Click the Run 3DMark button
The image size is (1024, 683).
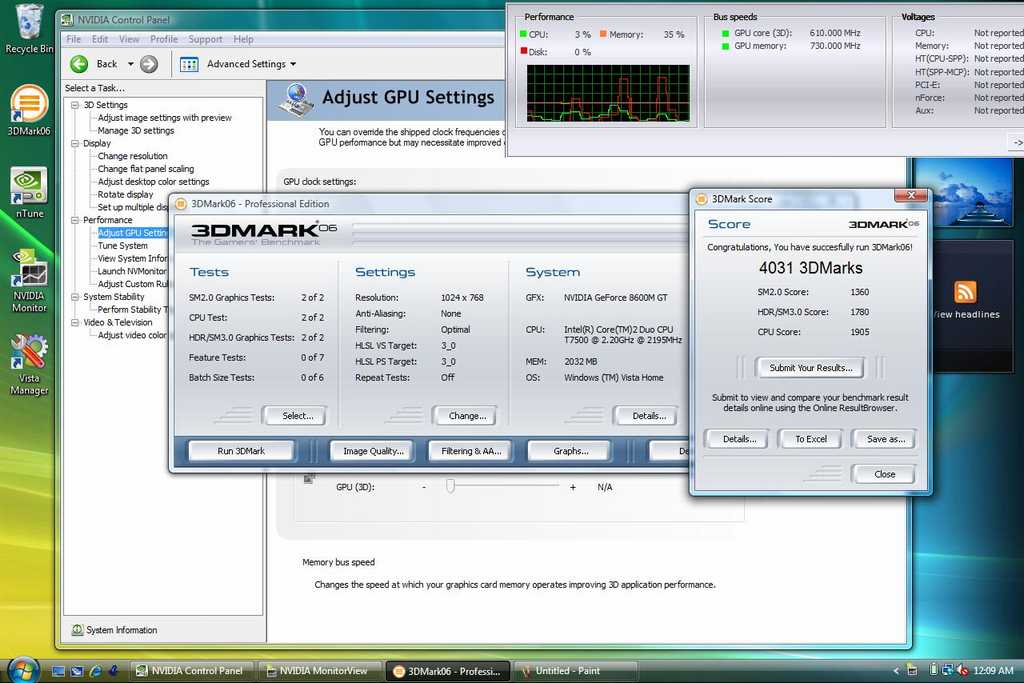(241, 451)
